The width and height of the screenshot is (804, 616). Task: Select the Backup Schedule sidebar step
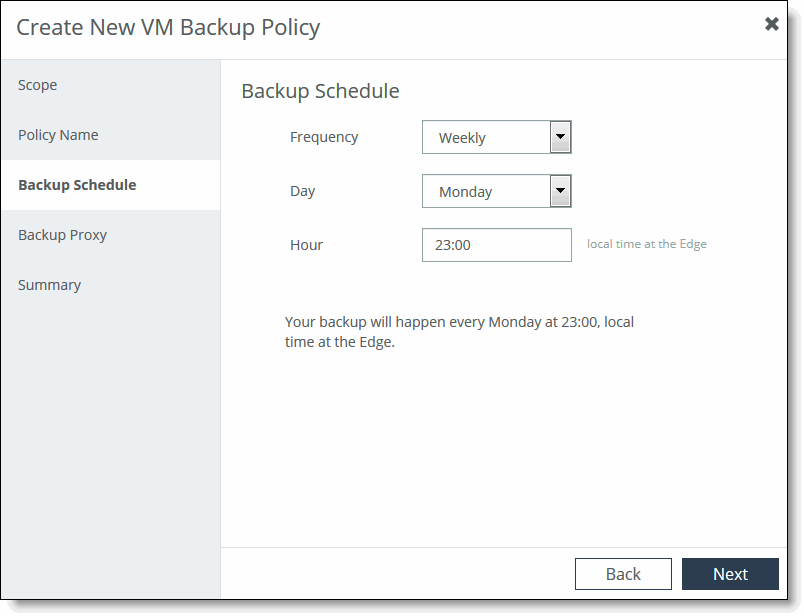point(111,185)
